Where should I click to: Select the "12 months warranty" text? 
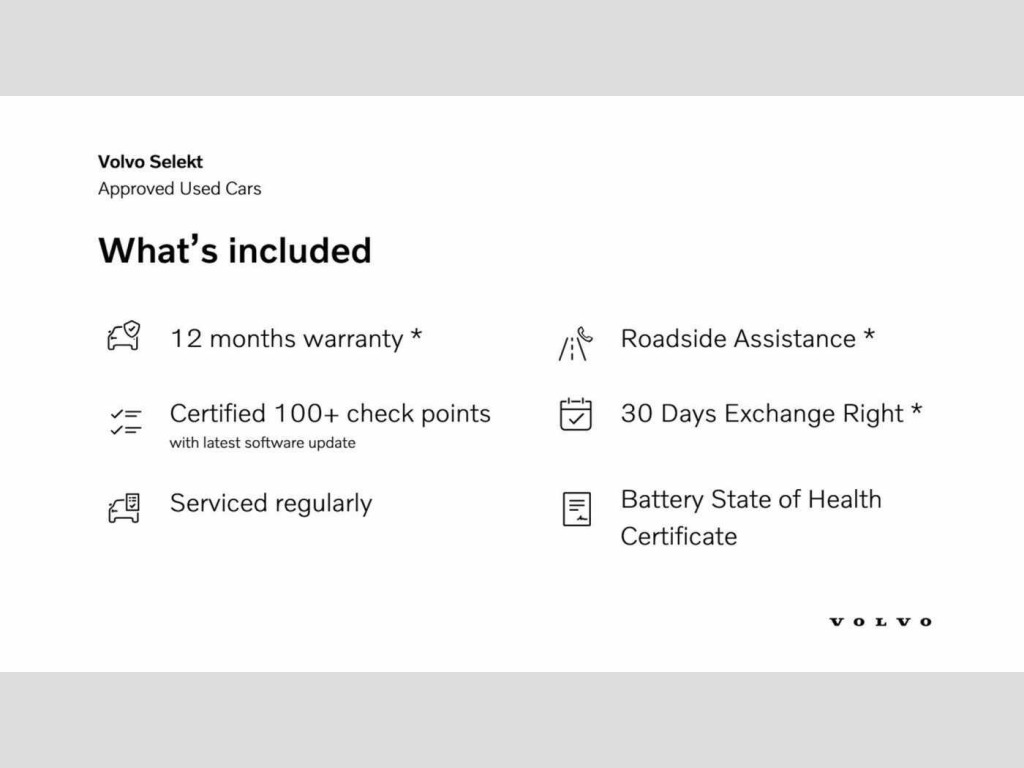tap(286, 339)
